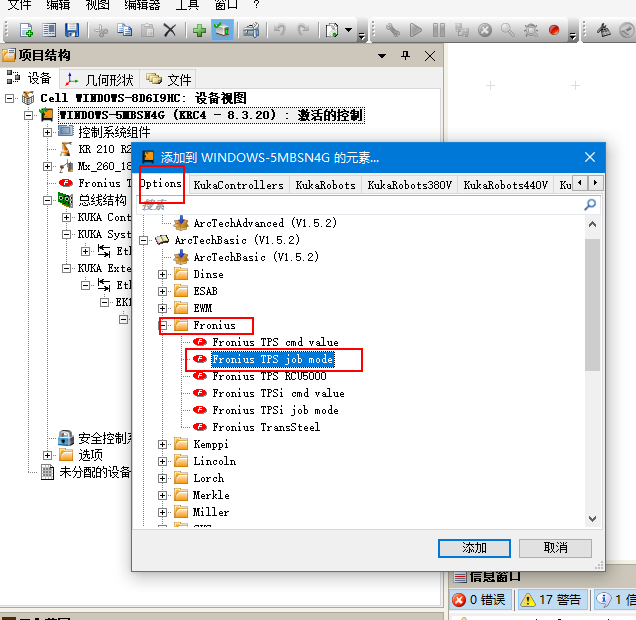Expand the Lorch folder
The image size is (636, 620).
[x=162, y=478]
